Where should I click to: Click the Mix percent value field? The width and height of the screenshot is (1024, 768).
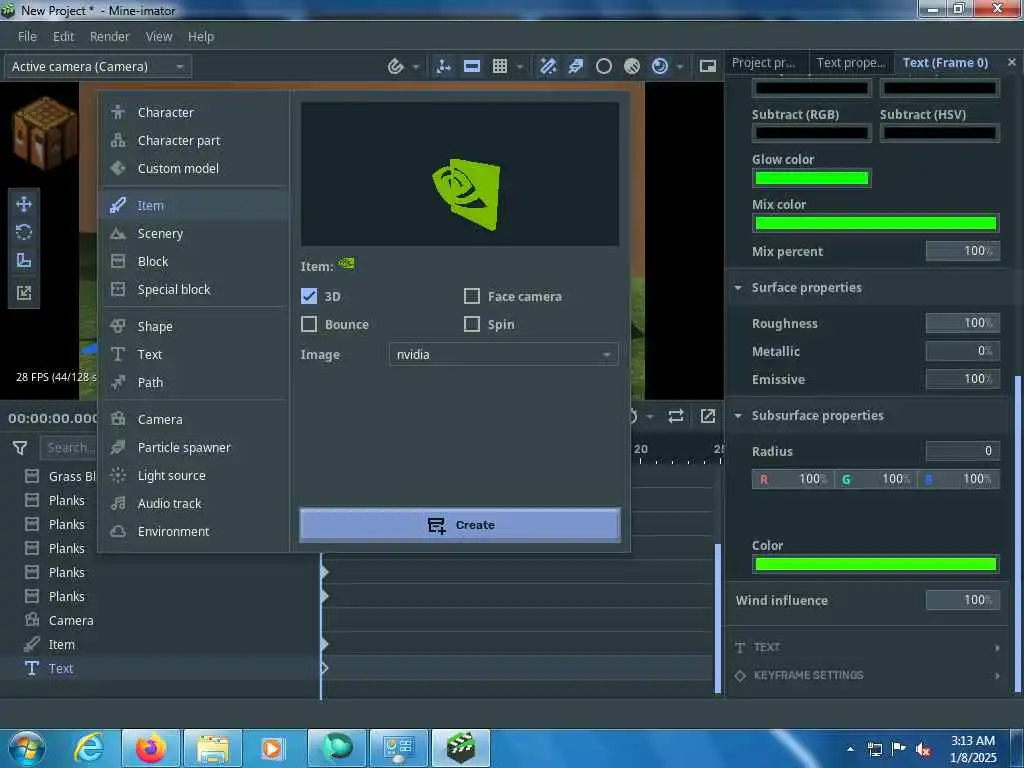click(x=963, y=251)
